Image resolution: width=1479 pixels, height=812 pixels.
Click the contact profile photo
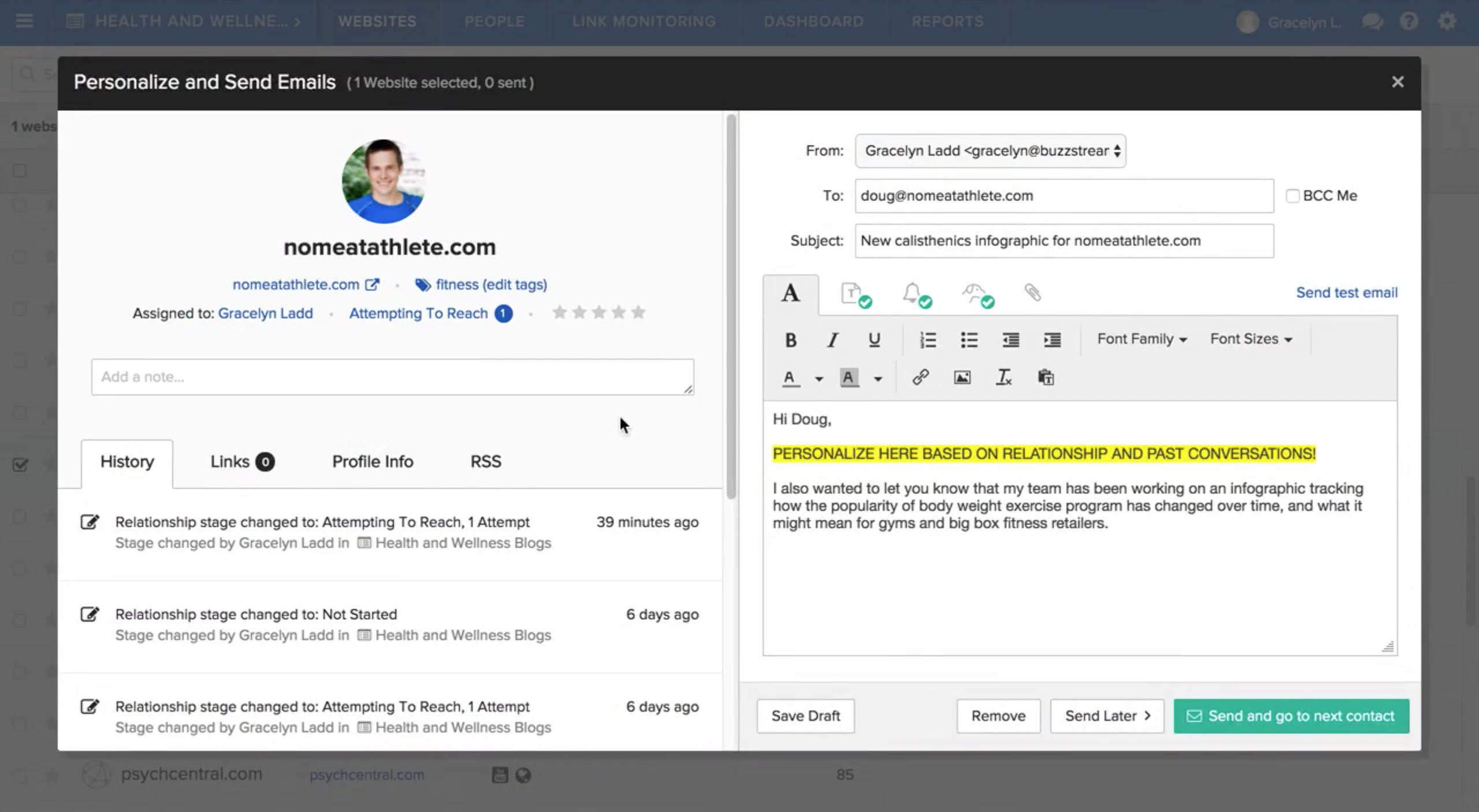(x=384, y=181)
